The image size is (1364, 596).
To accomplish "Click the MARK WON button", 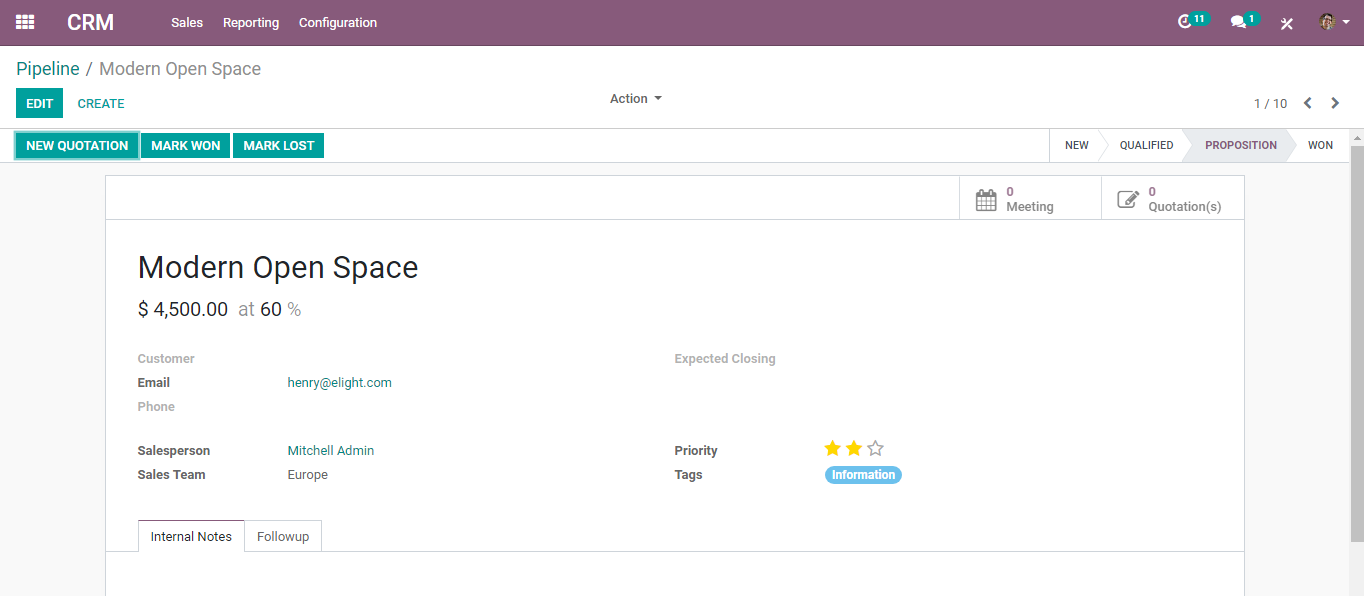I will 186,145.
